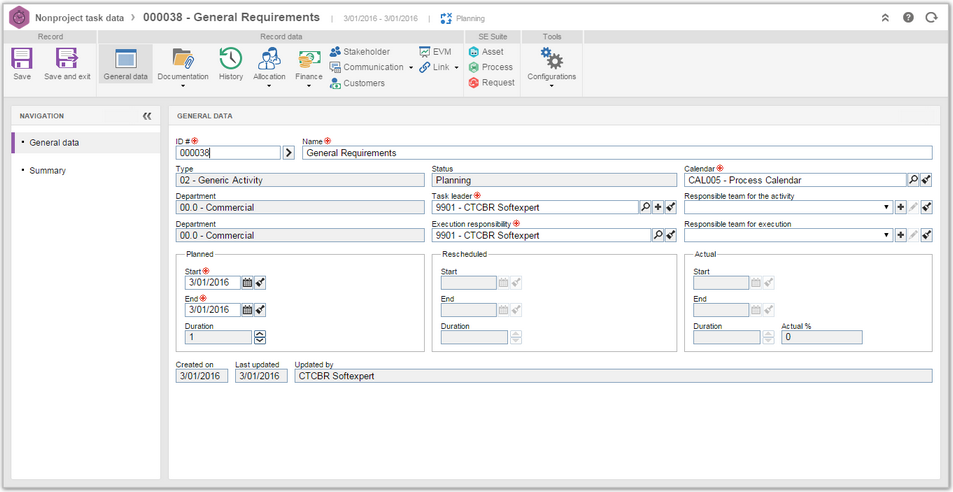Click the Planned End date field

click(x=213, y=310)
